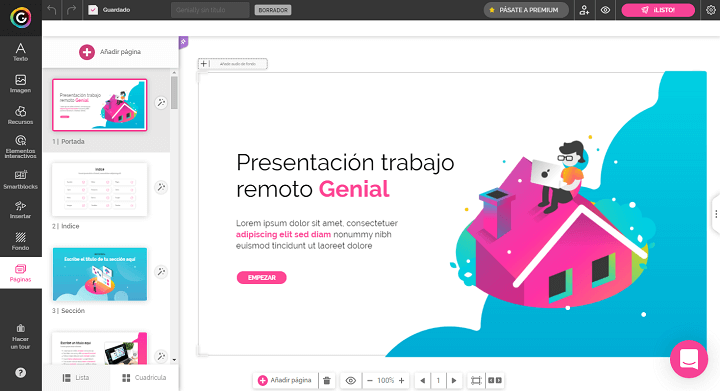Click the BORRADOR draft badge
This screenshot has width=720, height=391.
coord(273,10)
